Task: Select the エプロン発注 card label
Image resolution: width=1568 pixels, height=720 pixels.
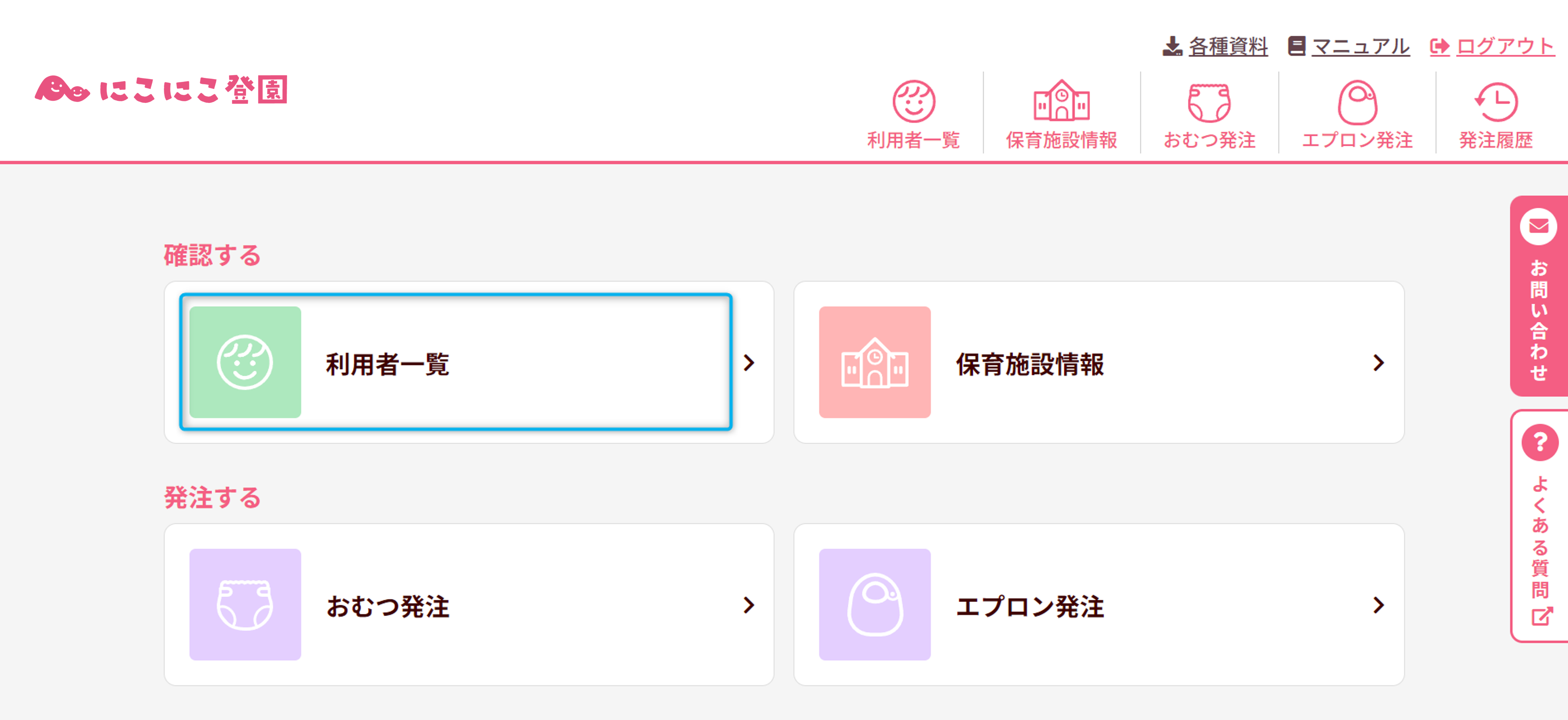Action: 1030,606
